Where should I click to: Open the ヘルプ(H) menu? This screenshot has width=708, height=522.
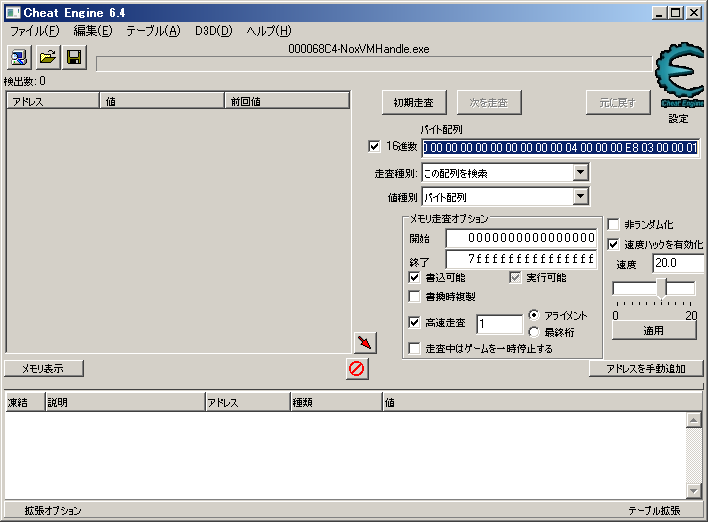[x=269, y=31]
